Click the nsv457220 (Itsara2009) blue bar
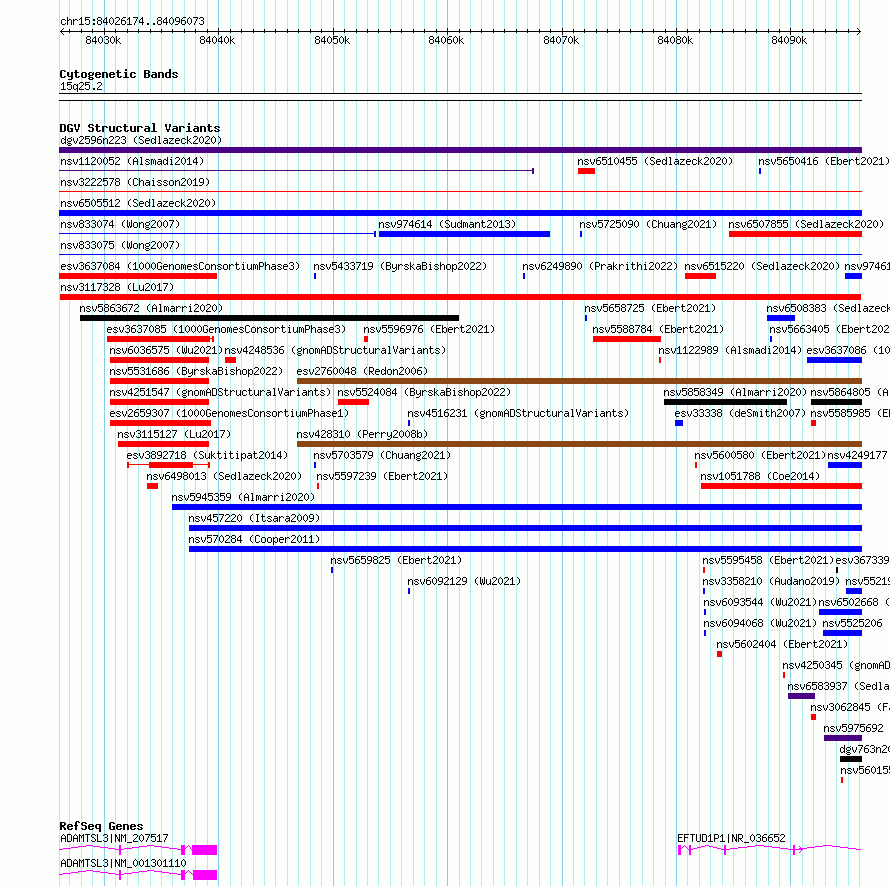The width and height of the screenshot is (890, 886). (526, 528)
